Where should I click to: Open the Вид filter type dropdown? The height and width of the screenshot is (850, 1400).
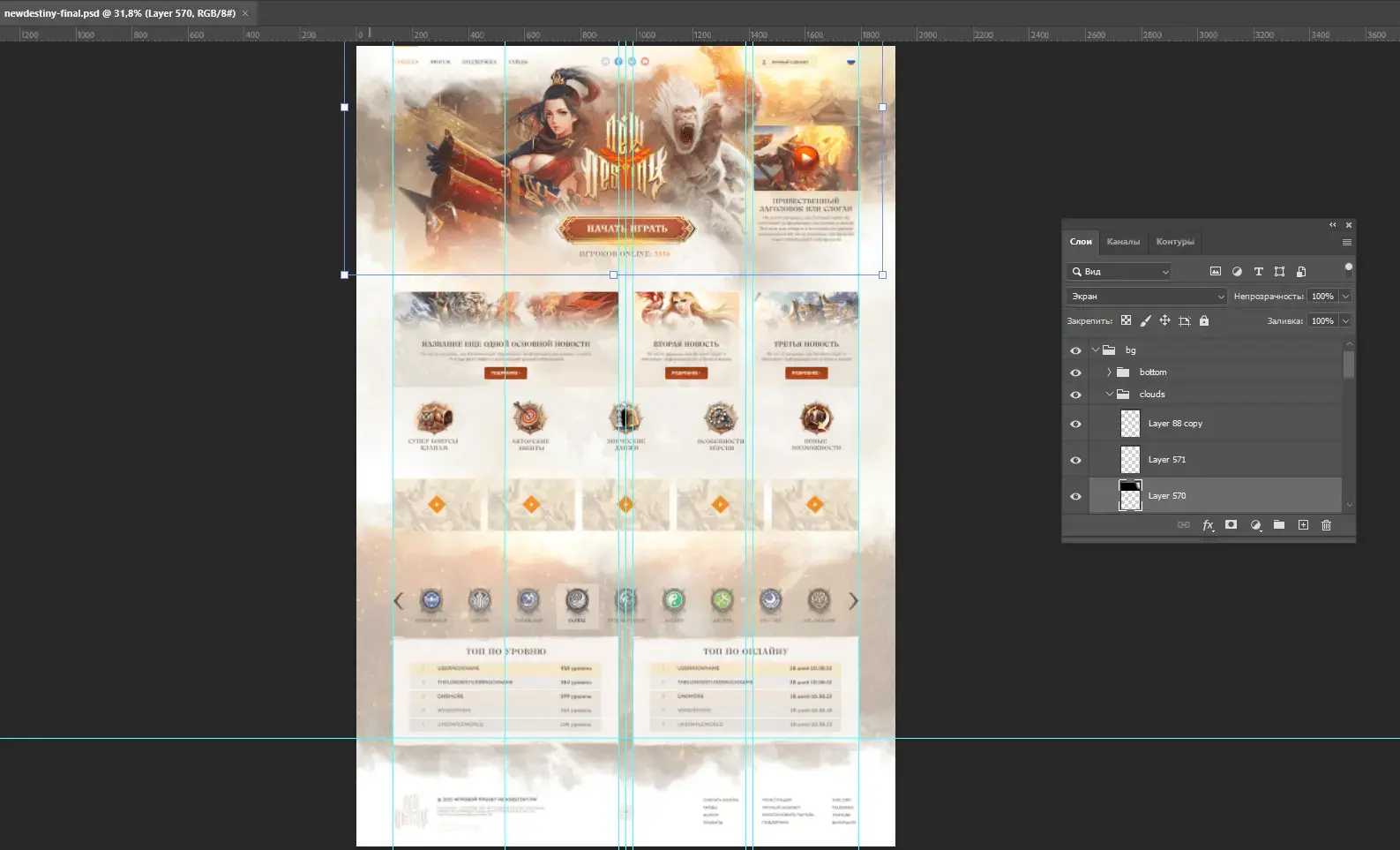tap(1119, 272)
